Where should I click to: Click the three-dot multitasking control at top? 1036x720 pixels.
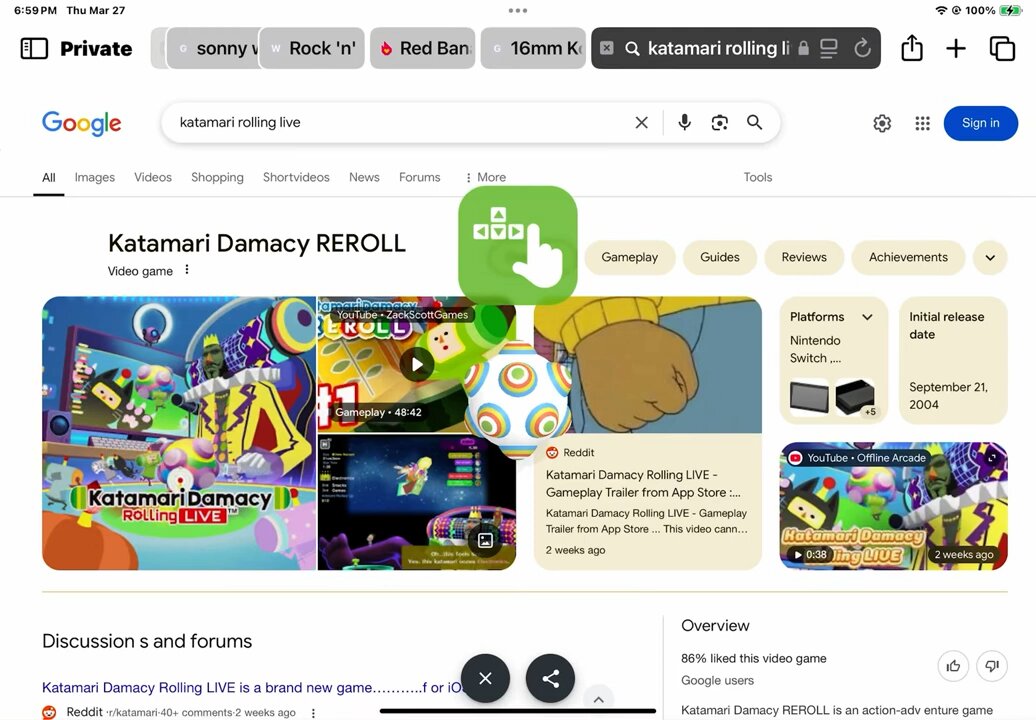518,11
